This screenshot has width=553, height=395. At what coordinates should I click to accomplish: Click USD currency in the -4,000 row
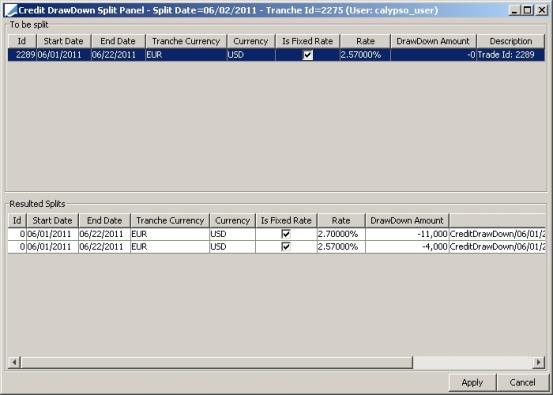232,247
